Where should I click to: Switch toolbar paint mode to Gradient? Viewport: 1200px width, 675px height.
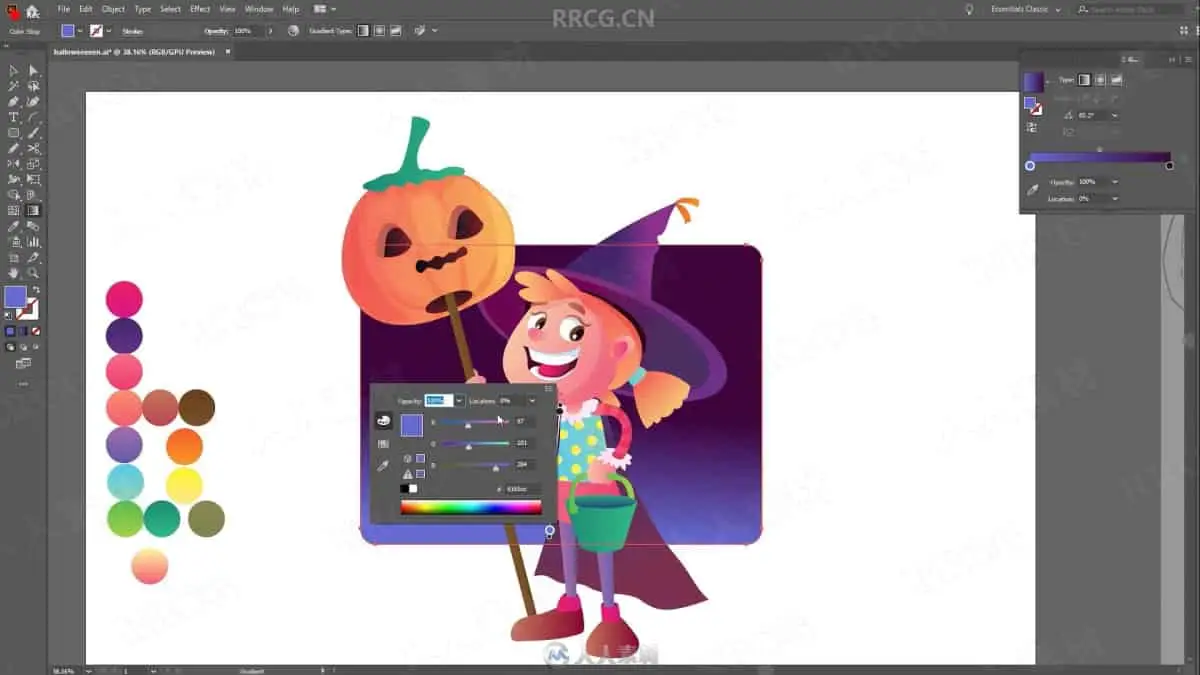point(23,331)
